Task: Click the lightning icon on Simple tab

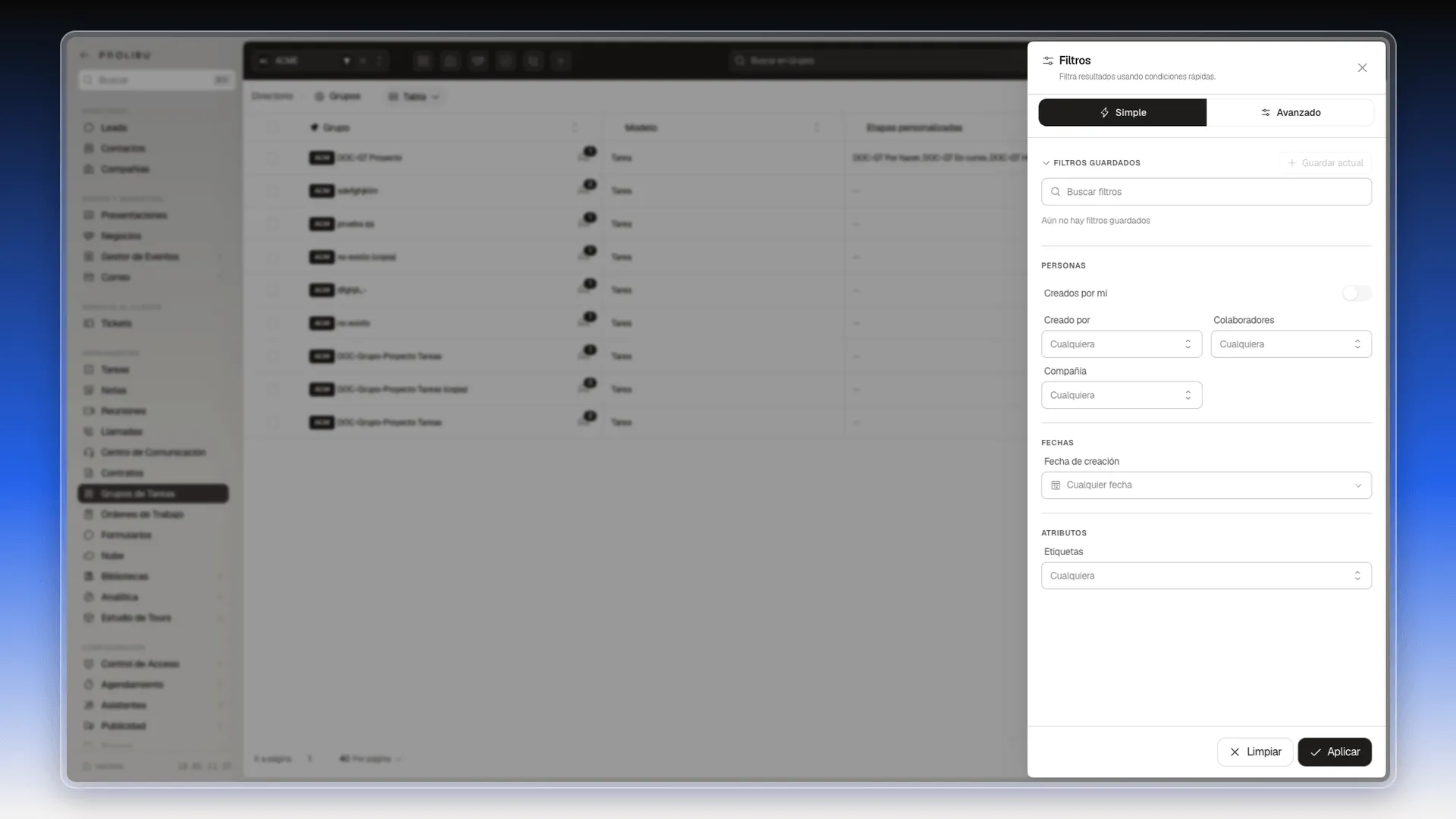Action: click(1105, 112)
